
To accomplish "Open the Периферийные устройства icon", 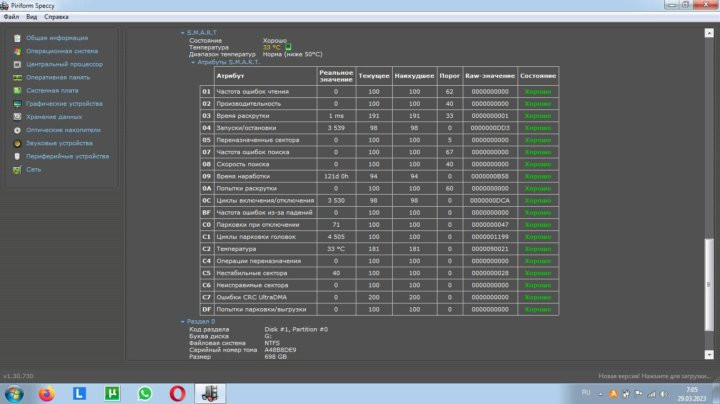I will [x=17, y=157].
